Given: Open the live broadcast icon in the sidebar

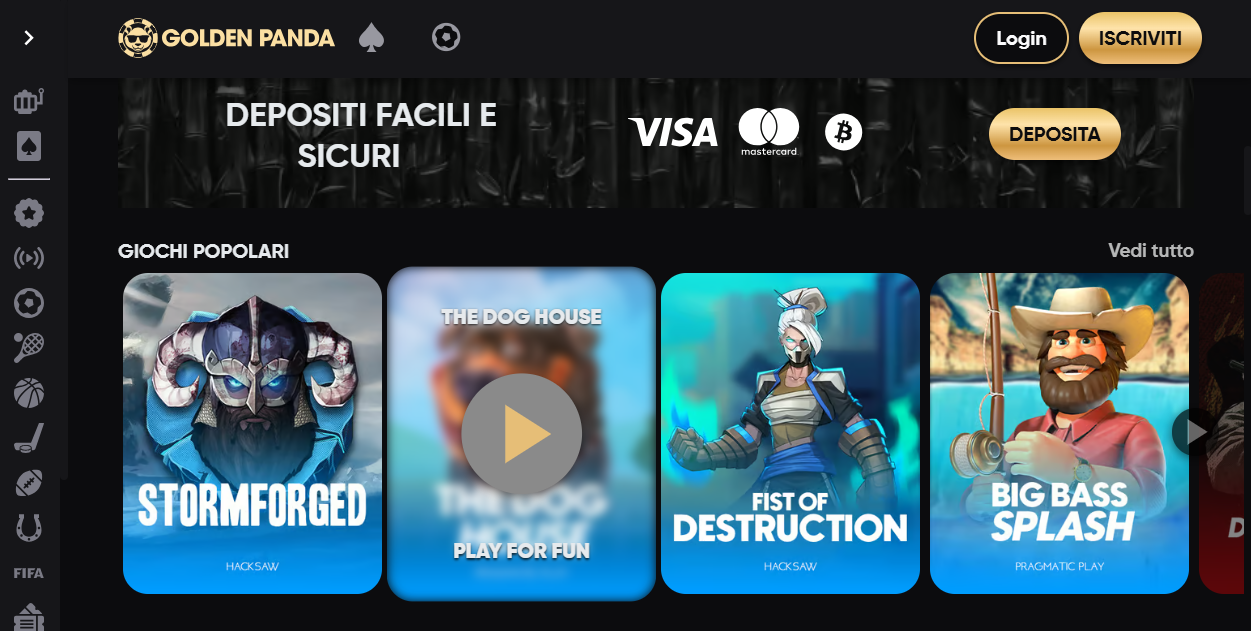Looking at the screenshot, I should pyautogui.click(x=29, y=258).
